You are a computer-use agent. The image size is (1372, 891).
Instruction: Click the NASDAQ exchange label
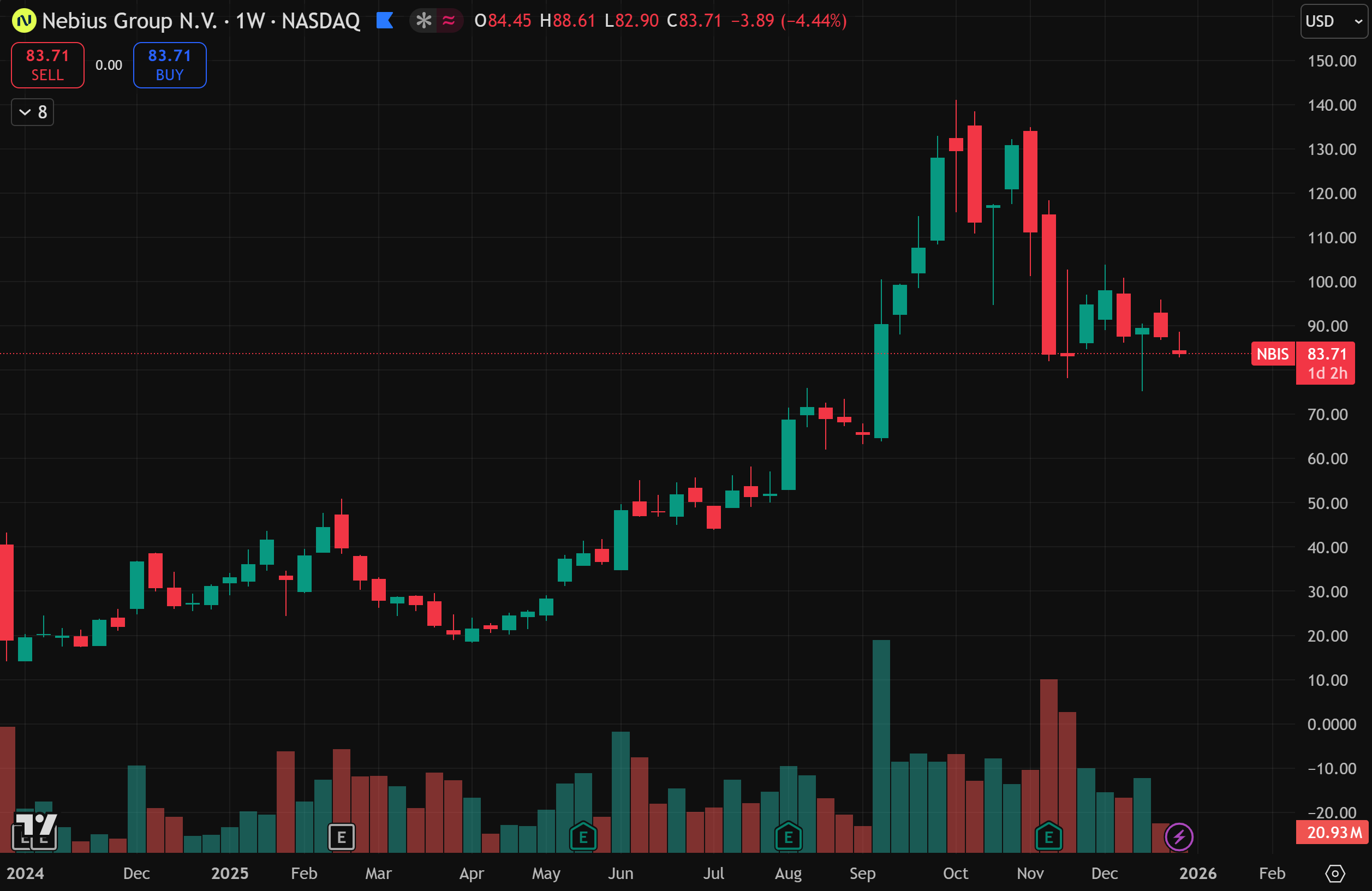pos(320,21)
